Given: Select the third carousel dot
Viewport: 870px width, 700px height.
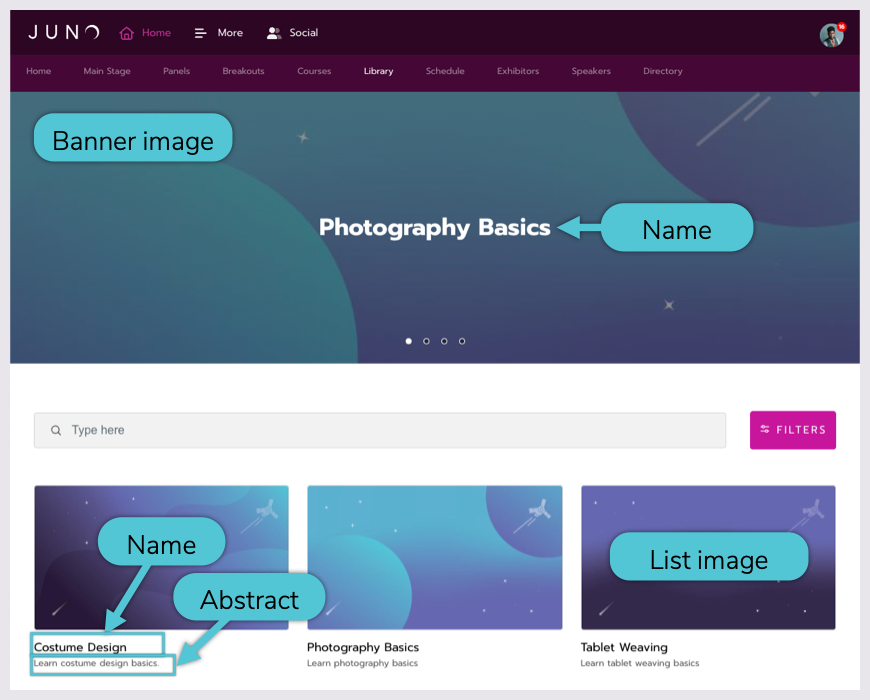Looking at the screenshot, I should pyautogui.click(x=444, y=341).
